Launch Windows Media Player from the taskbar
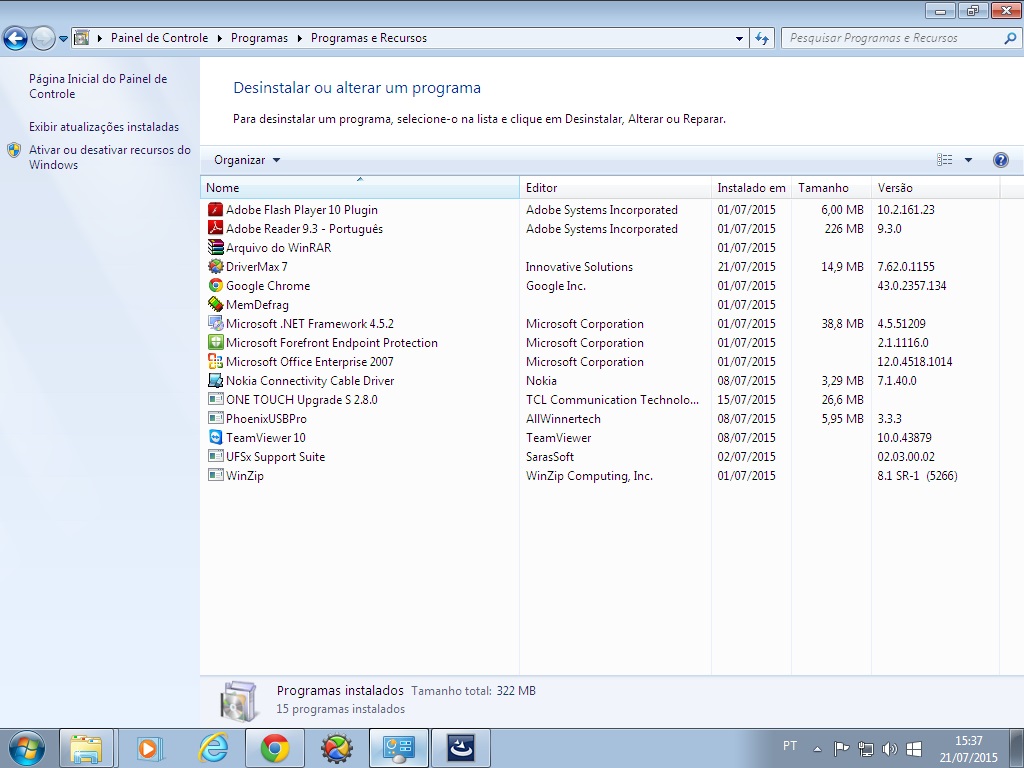The image size is (1024, 768). [x=149, y=748]
